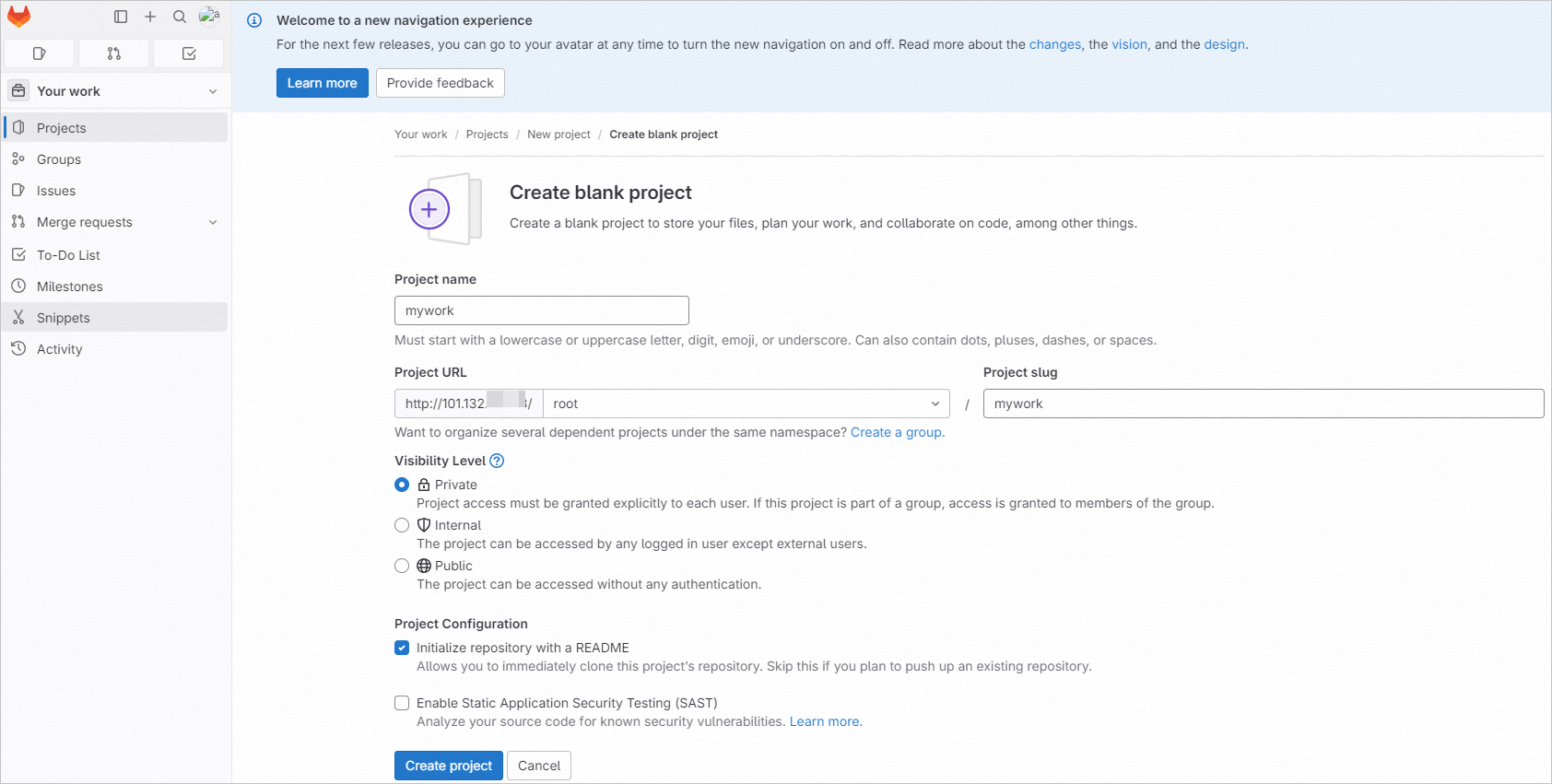This screenshot has height=784, width=1552.
Task: Click inside the Project name field
Action: click(541, 310)
